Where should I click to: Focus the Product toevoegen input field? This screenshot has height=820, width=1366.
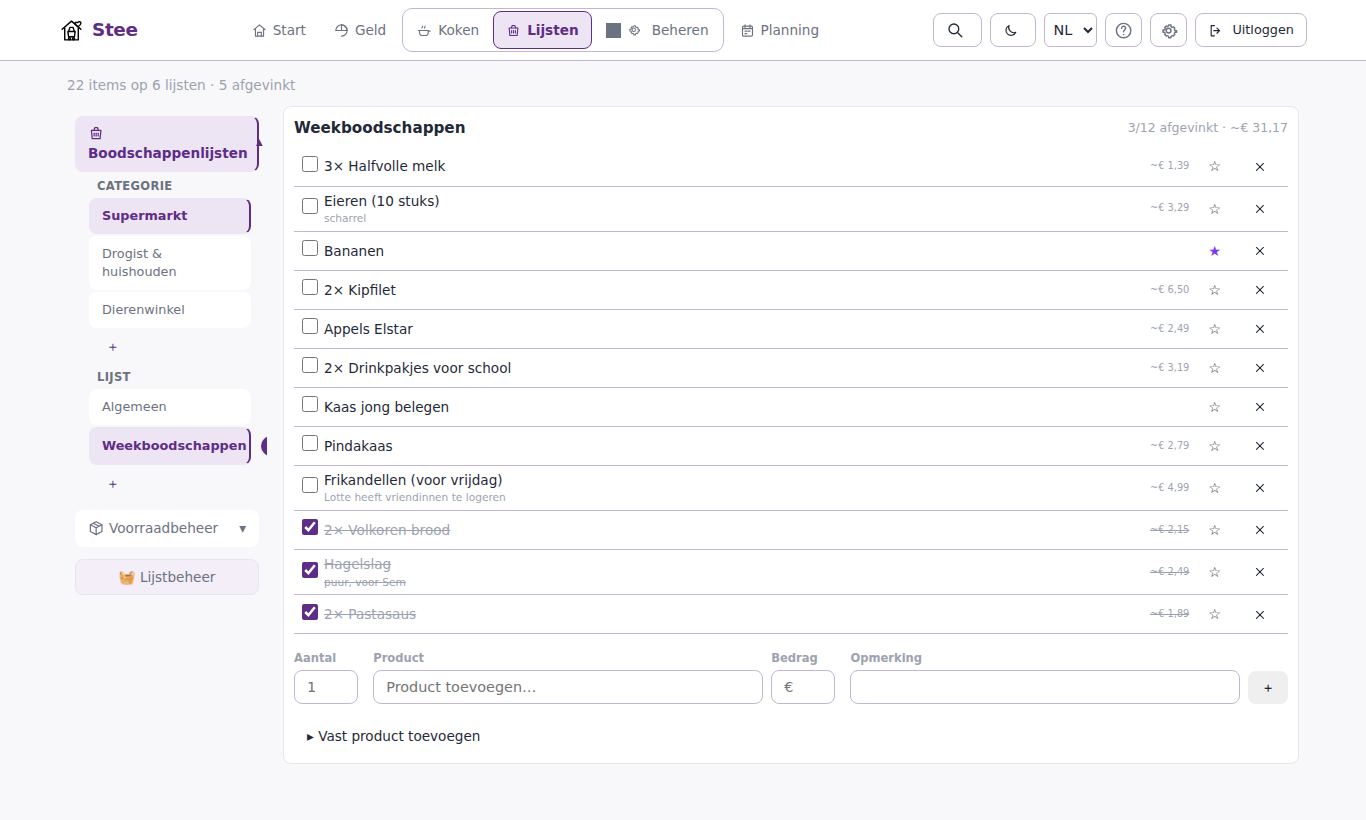click(x=568, y=687)
